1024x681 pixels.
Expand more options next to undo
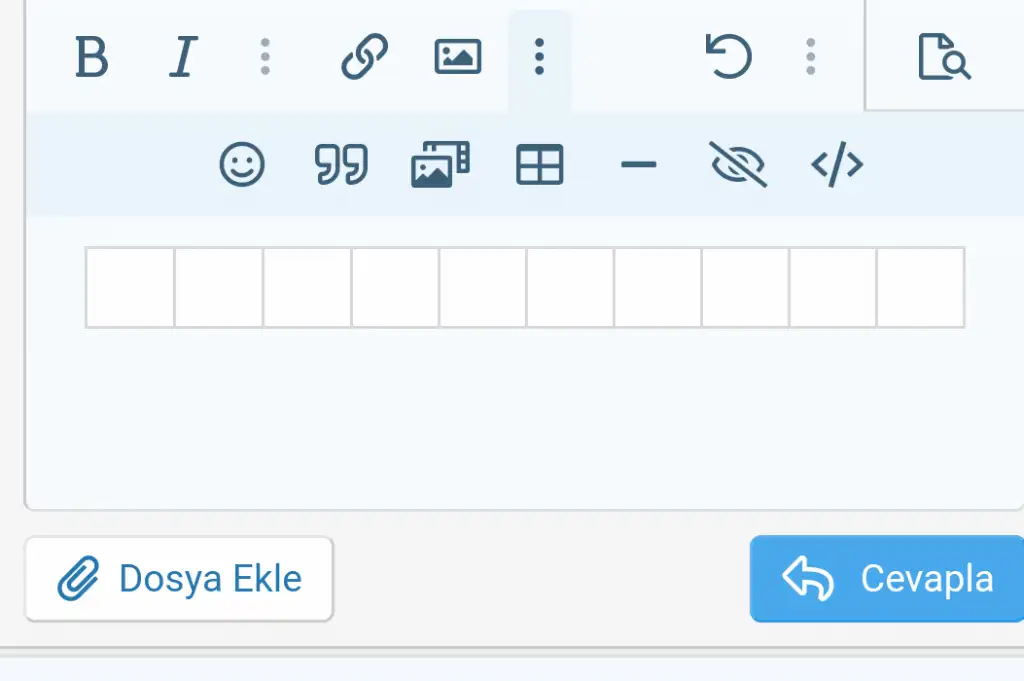click(x=811, y=57)
